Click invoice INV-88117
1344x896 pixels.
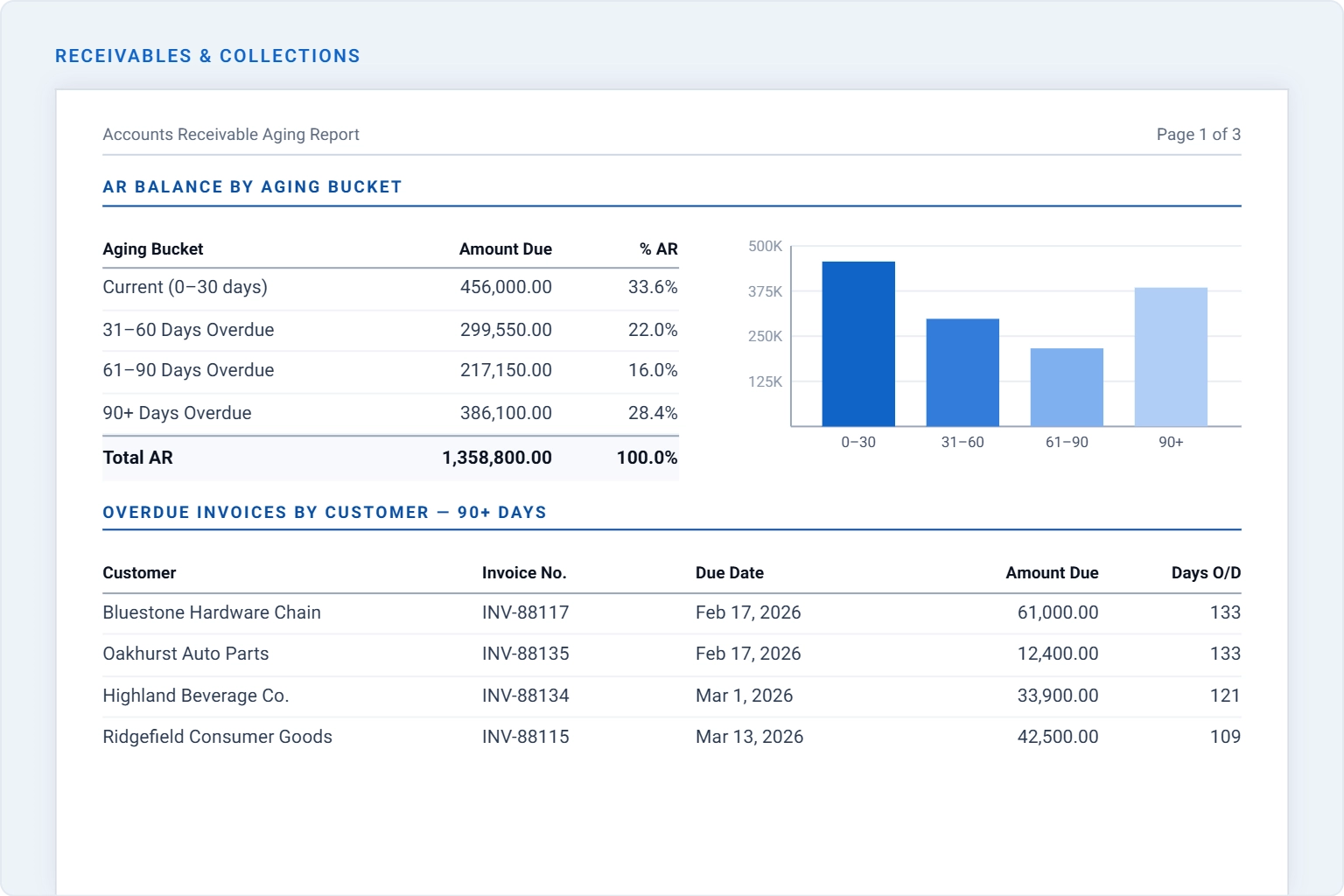(526, 612)
